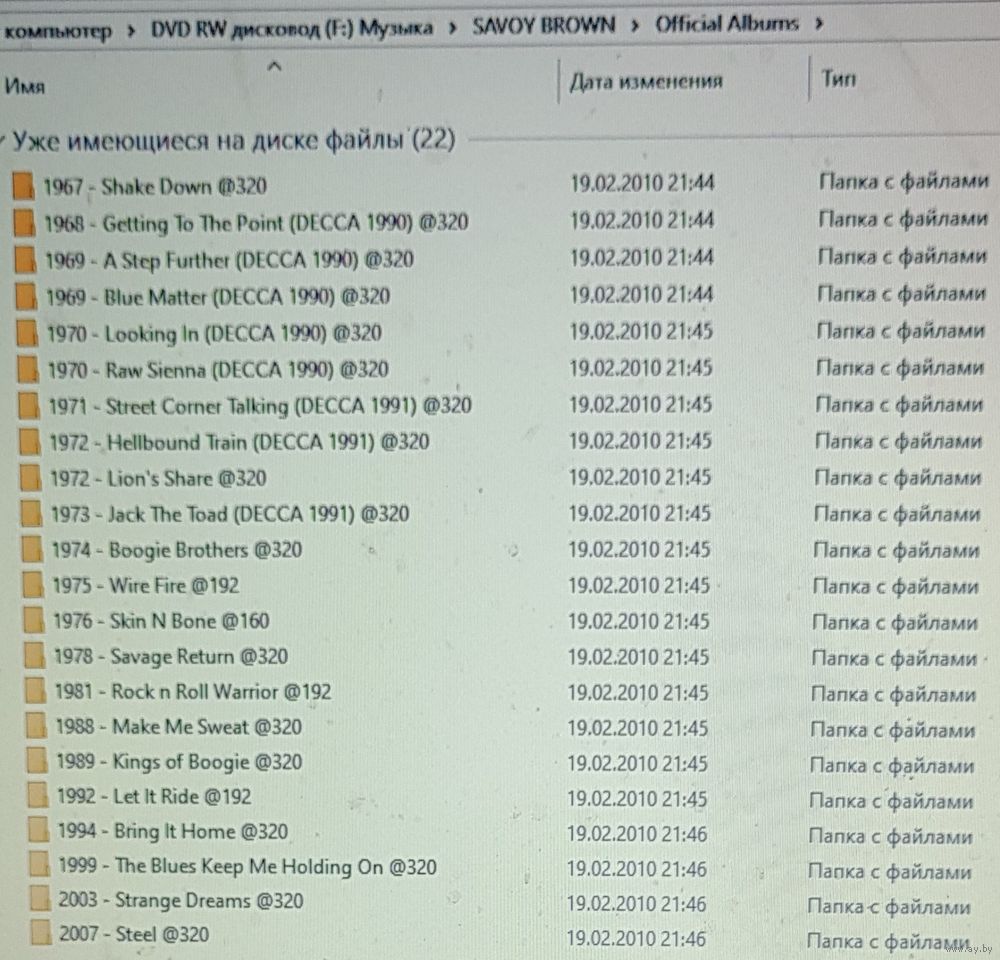Select folder name 1974 - Boogie Brothers @320

click(177, 549)
